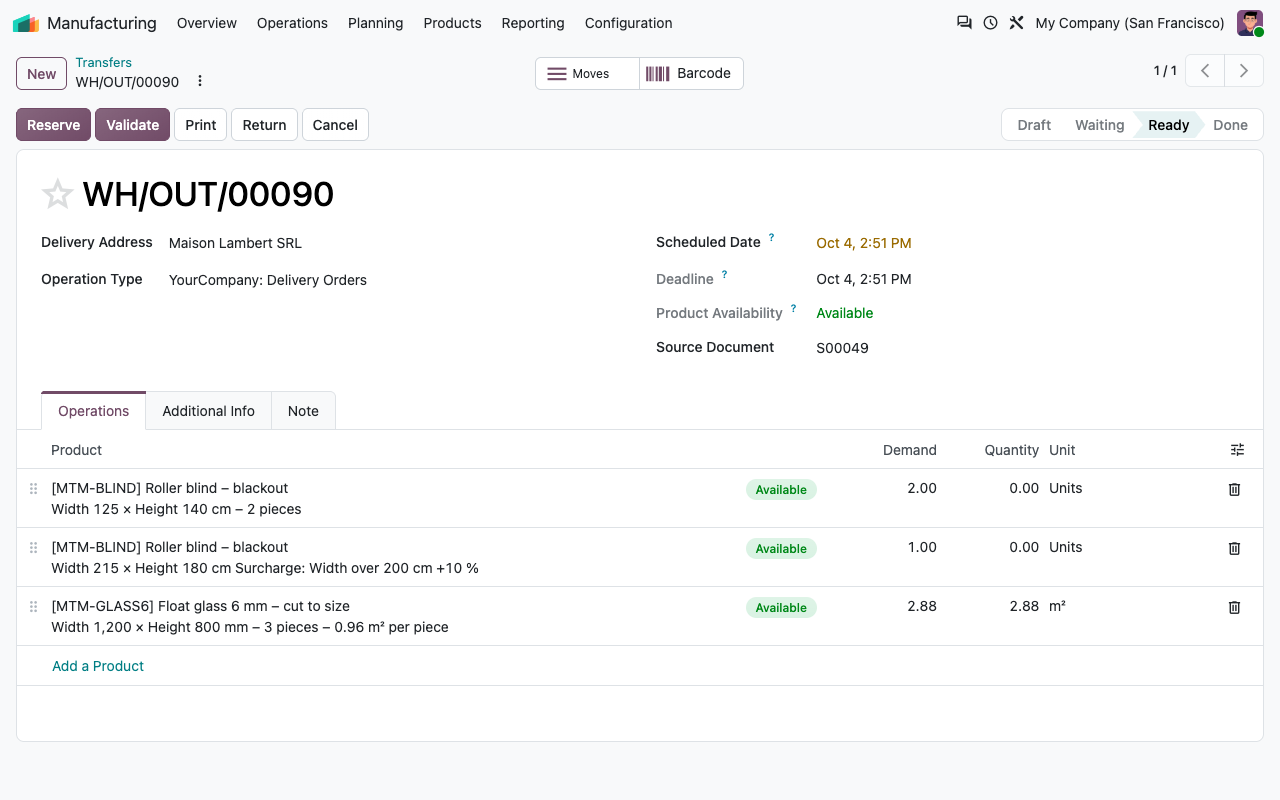
Task: Open the My Company (San Francisco) switcher
Action: pos(1130,22)
